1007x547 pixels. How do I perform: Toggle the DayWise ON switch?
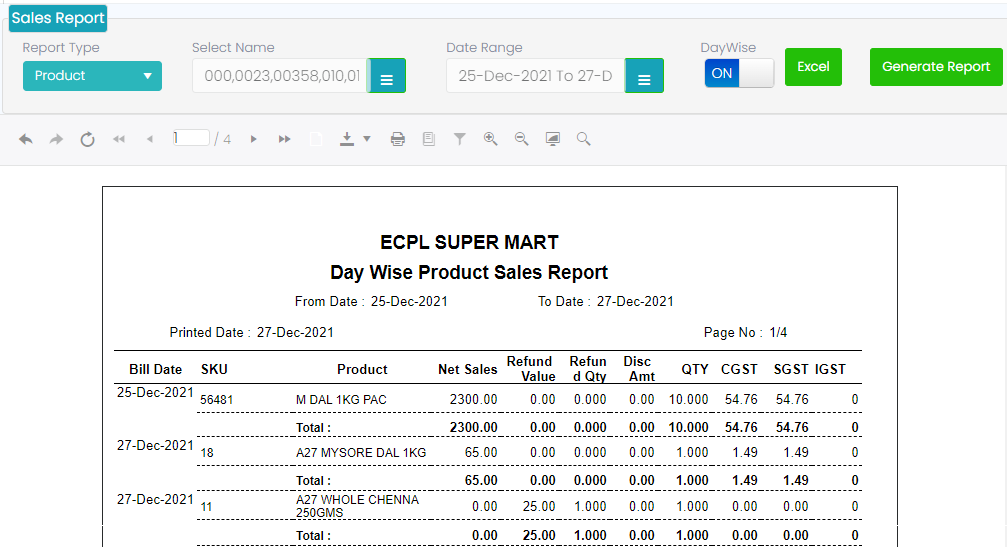(x=739, y=73)
